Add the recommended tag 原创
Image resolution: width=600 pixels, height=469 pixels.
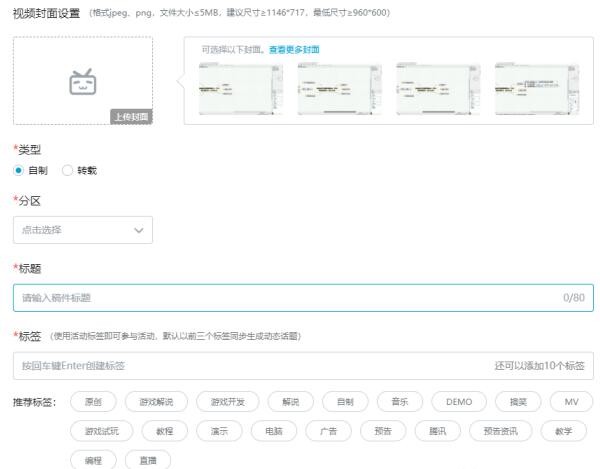pyautogui.click(x=94, y=402)
